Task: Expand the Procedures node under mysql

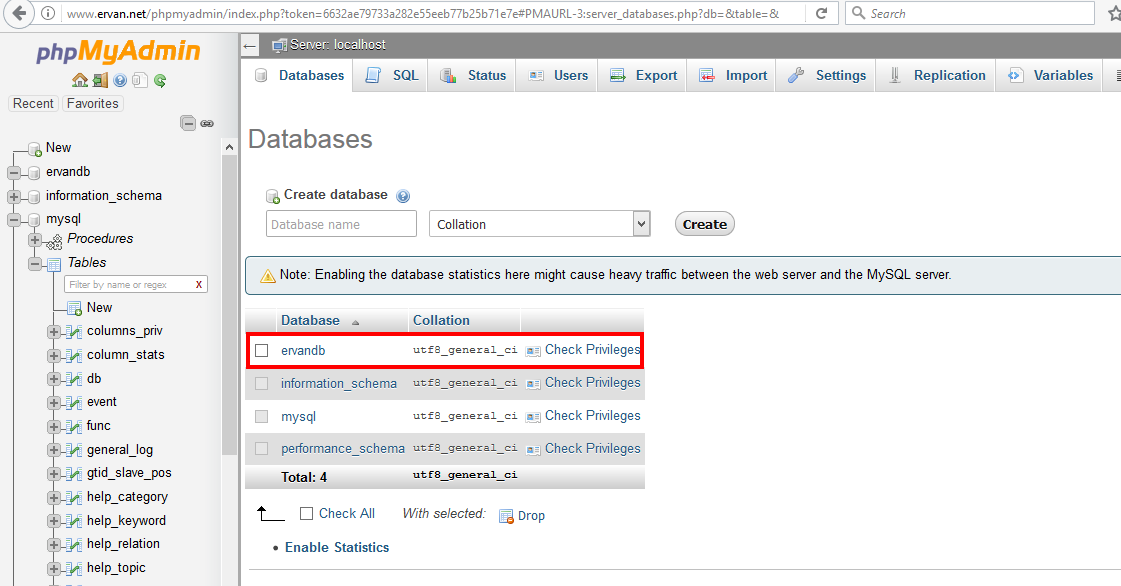Action: point(36,239)
